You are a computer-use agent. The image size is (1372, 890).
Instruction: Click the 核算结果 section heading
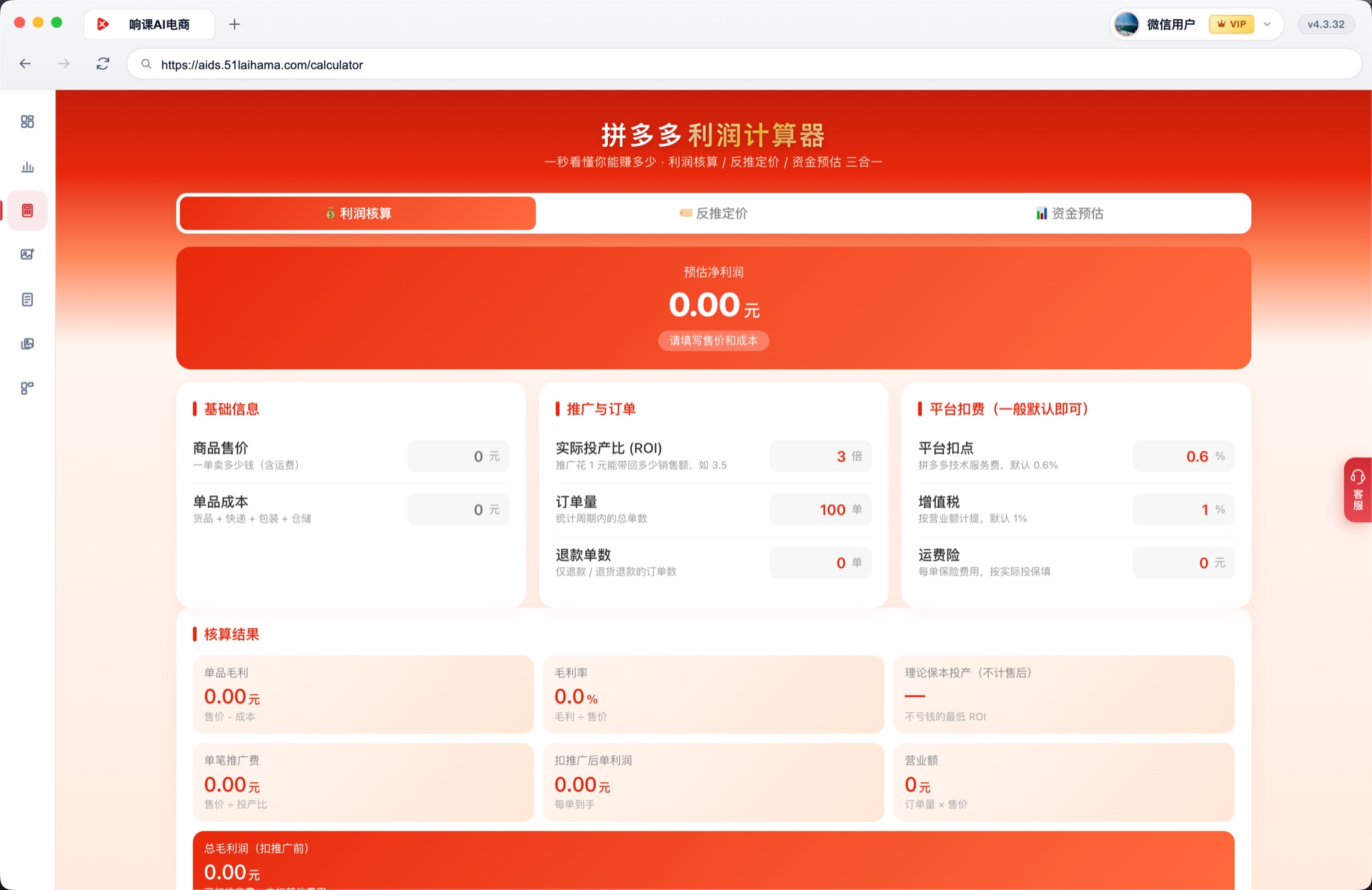pos(231,634)
